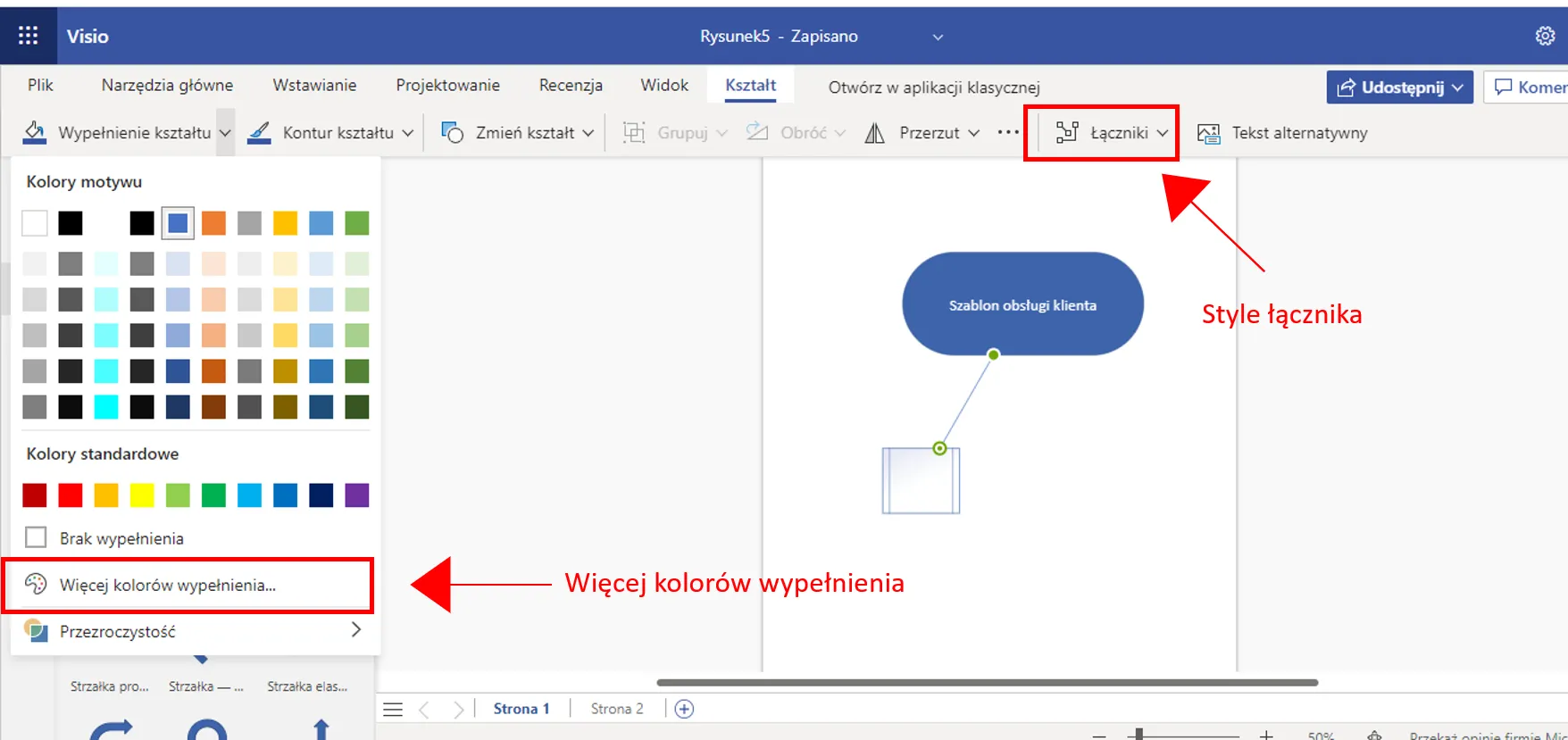Click the Kontur kształtu pen icon
1568x740 pixels.
pyautogui.click(x=260, y=132)
